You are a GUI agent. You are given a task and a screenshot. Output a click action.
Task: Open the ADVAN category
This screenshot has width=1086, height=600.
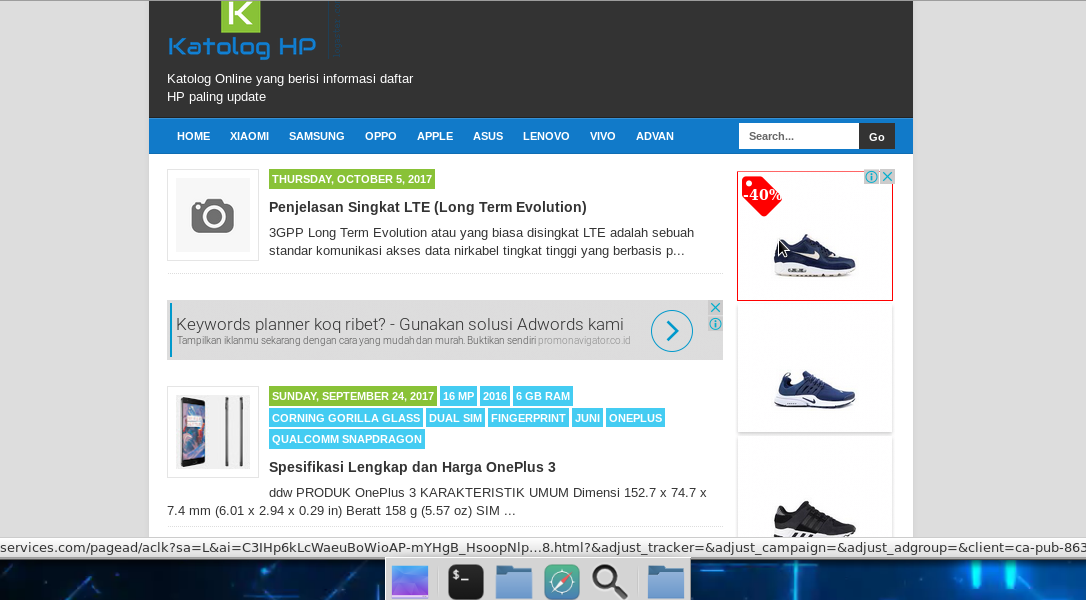(x=655, y=136)
